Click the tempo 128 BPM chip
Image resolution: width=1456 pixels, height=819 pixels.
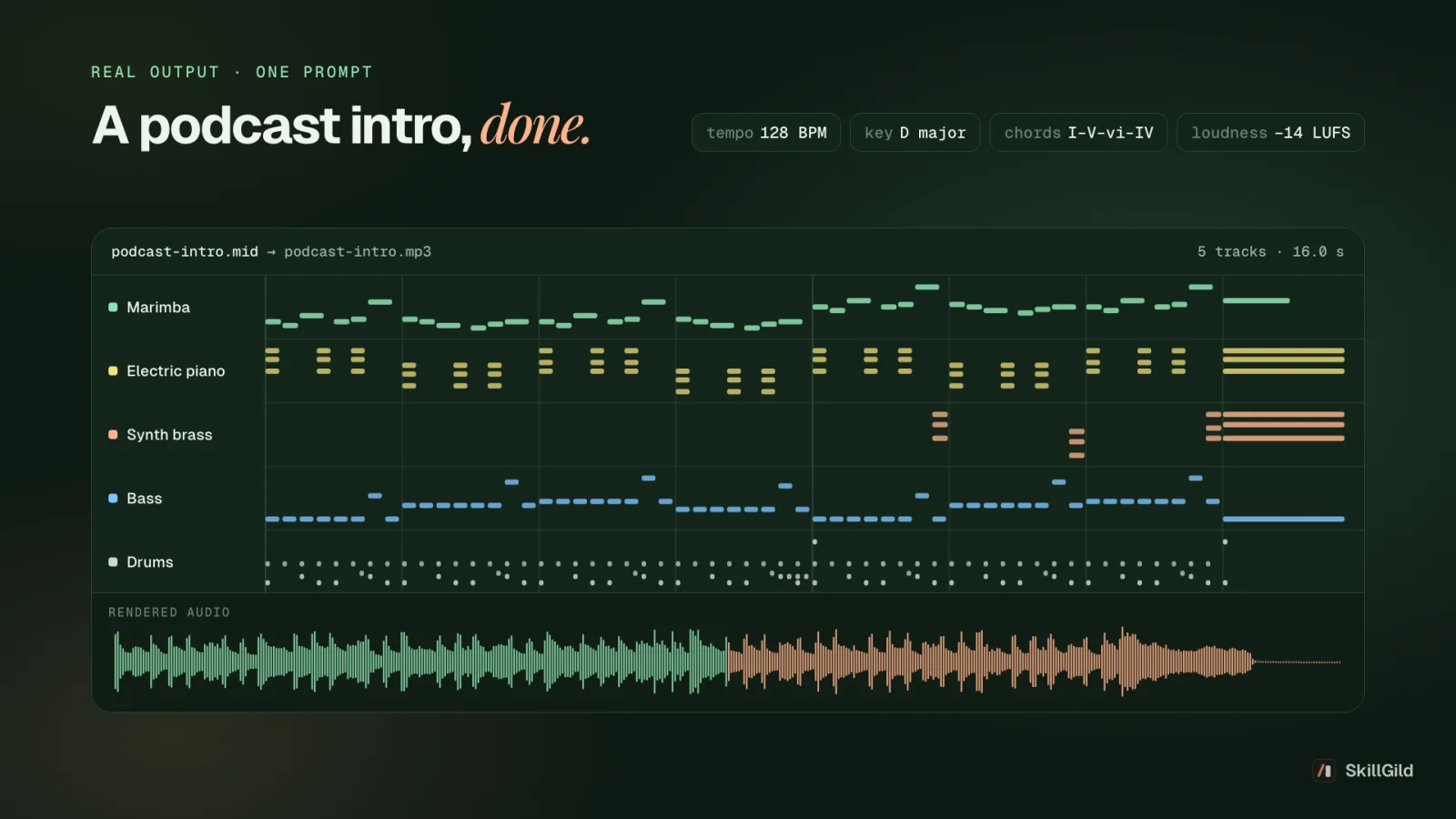coord(766,133)
